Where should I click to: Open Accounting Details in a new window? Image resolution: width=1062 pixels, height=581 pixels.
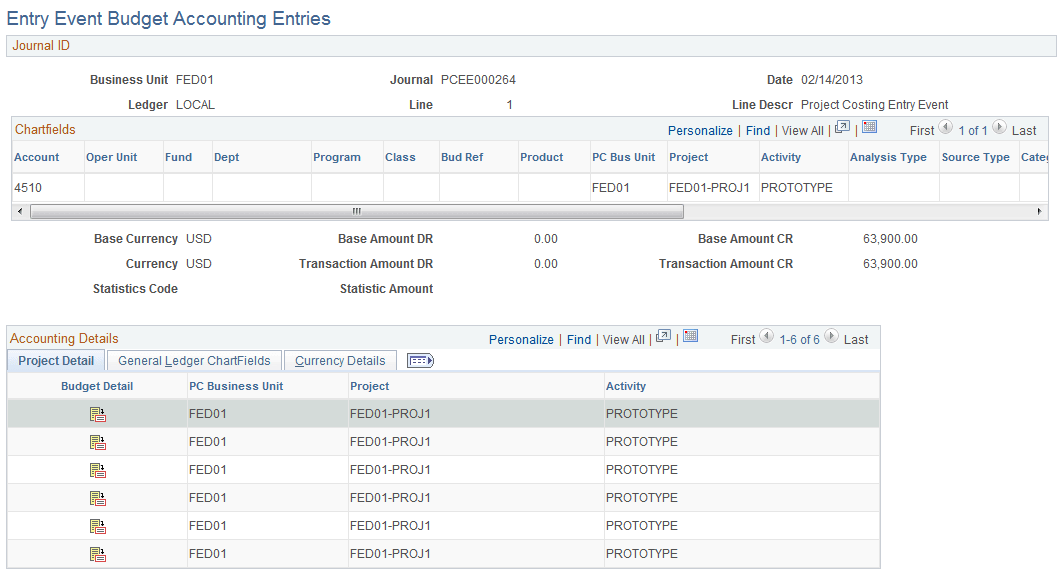[x=663, y=339]
